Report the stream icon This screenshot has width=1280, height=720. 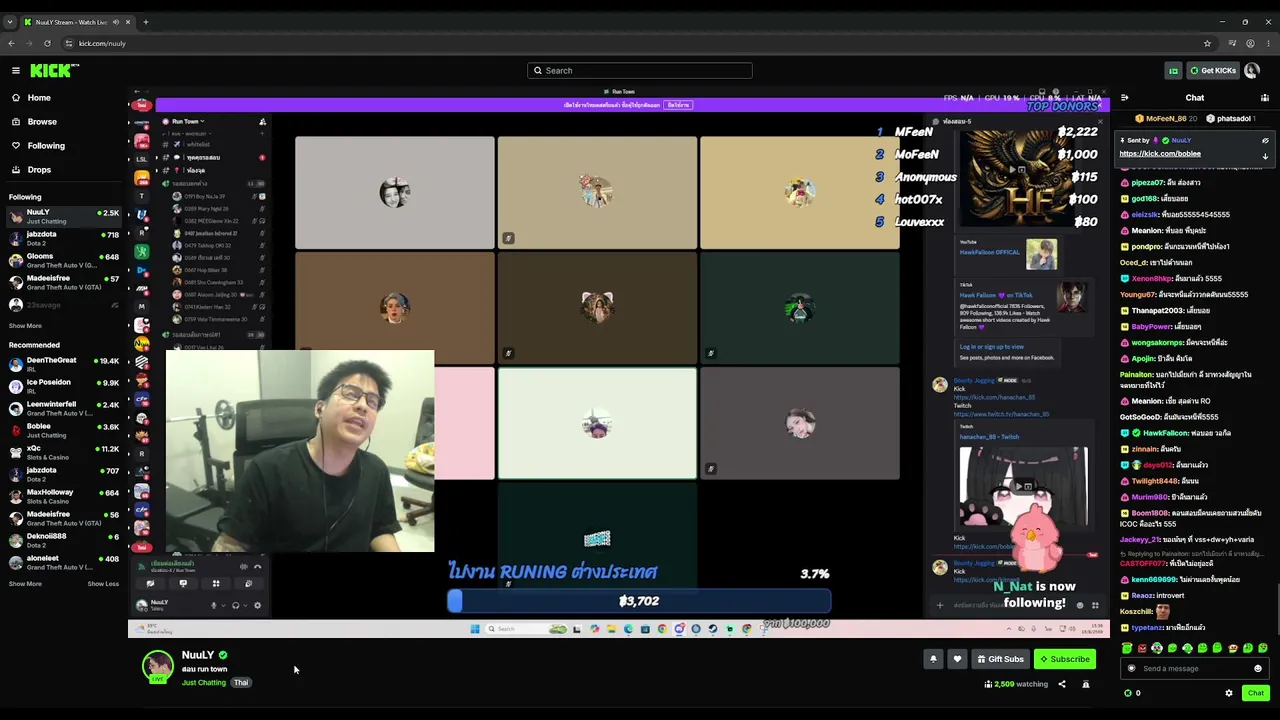(x=1086, y=685)
